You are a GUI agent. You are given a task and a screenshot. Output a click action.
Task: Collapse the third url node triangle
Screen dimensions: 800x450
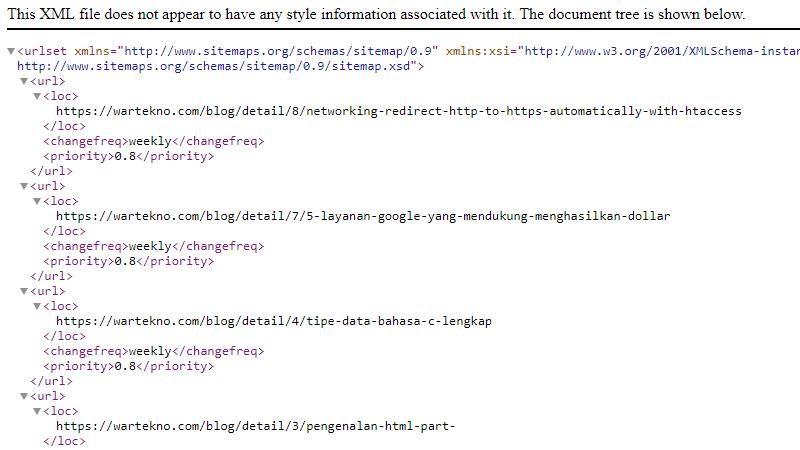tap(24, 291)
